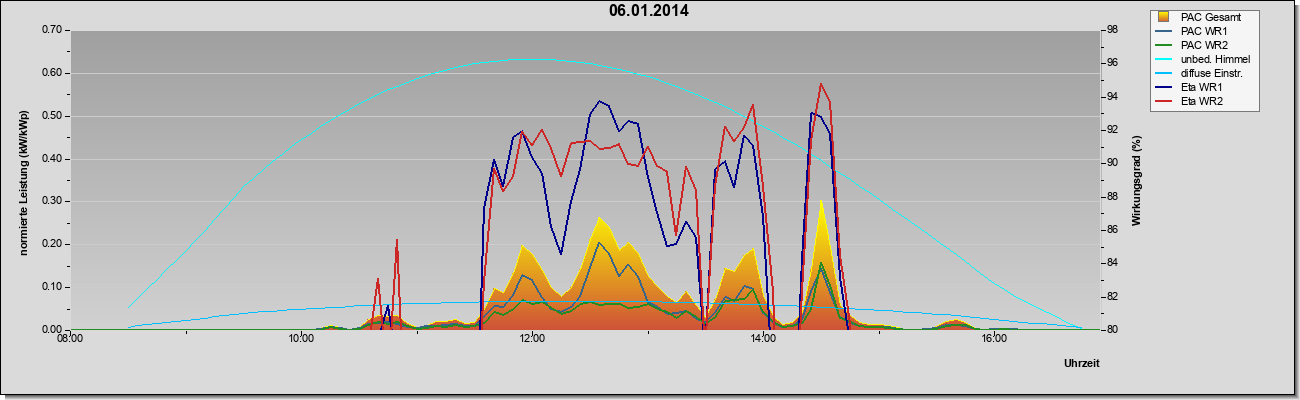Click the PAC Gesamt orange legend swatch
The width and height of the screenshot is (1300, 400).
[1165, 17]
